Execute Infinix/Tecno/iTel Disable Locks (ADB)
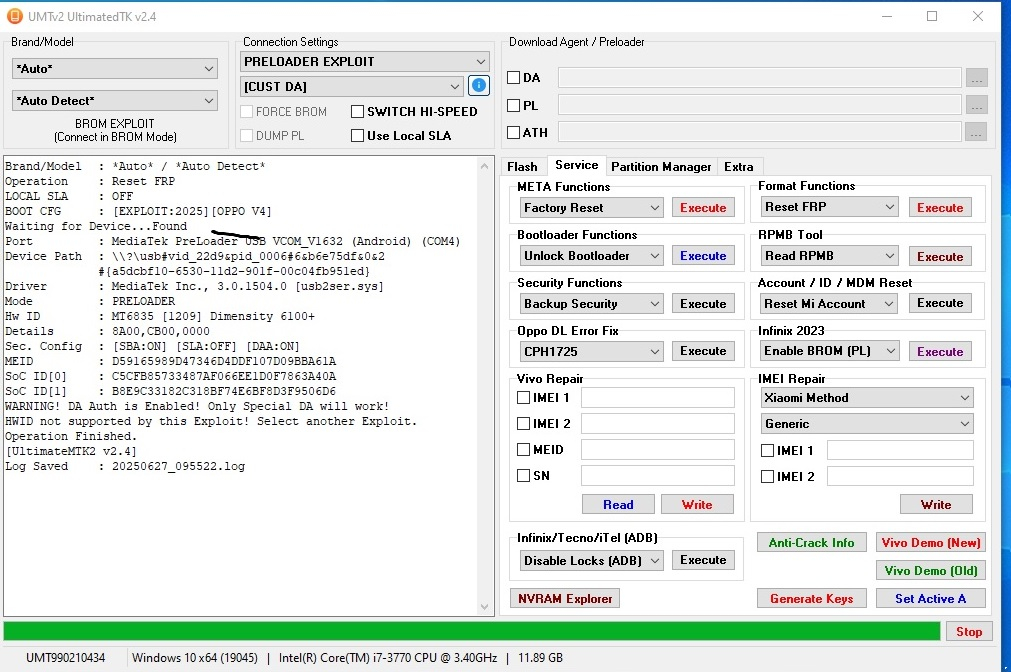The height and width of the screenshot is (672, 1011). point(703,560)
